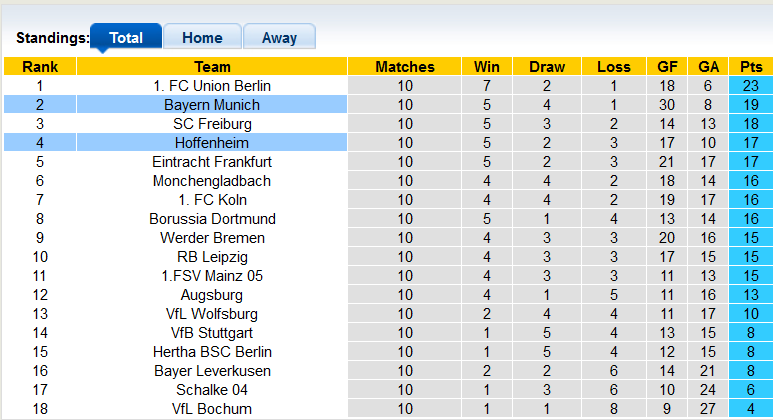Click the Win column header

(487, 67)
